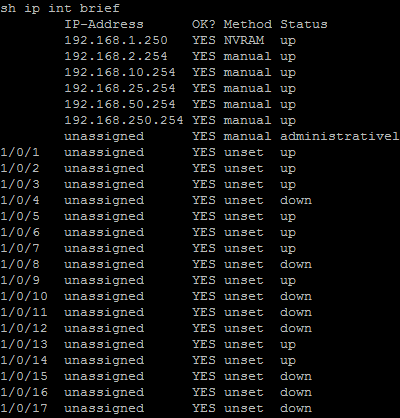Click interface 1/0/1 label
This screenshot has width=400, height=418.
[x=20, y=152]
